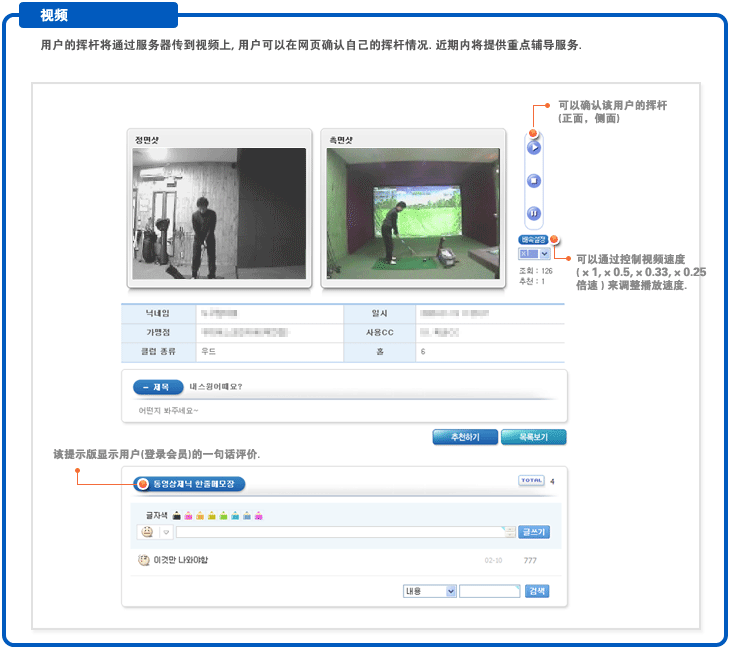Choose the black font color swatch
The height and width of the screenshot is (647, 730).
pos(177,516)
